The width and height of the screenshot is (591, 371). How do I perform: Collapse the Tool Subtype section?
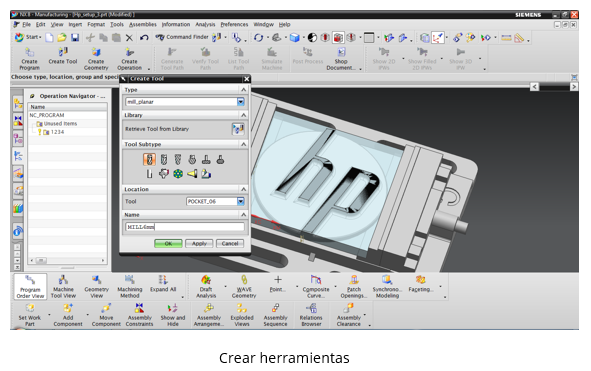243,144
